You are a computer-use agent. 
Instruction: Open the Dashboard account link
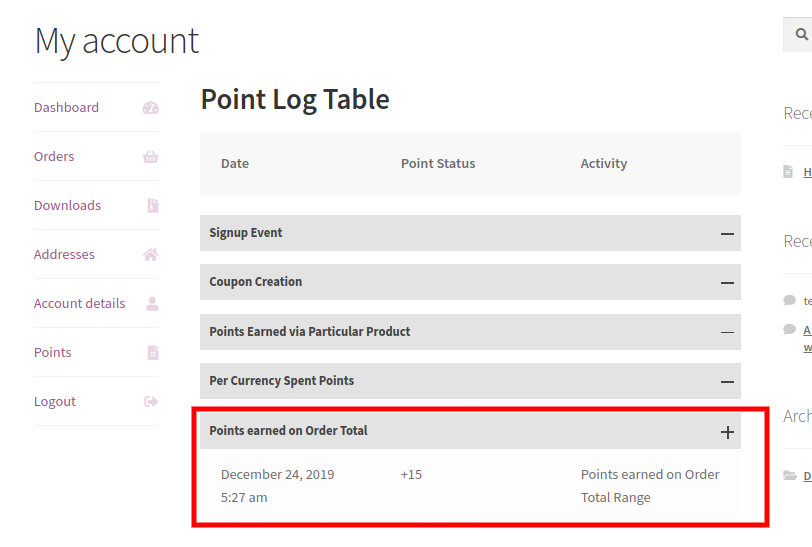click(x=66, y=107)
